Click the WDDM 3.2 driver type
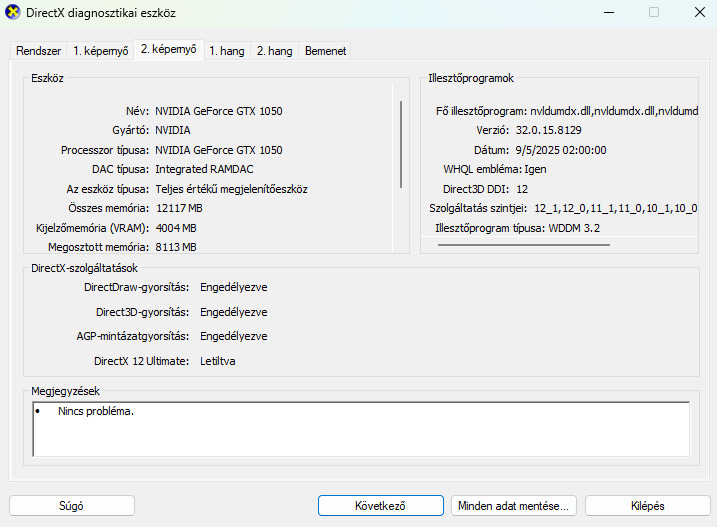 tap(574, 228)
